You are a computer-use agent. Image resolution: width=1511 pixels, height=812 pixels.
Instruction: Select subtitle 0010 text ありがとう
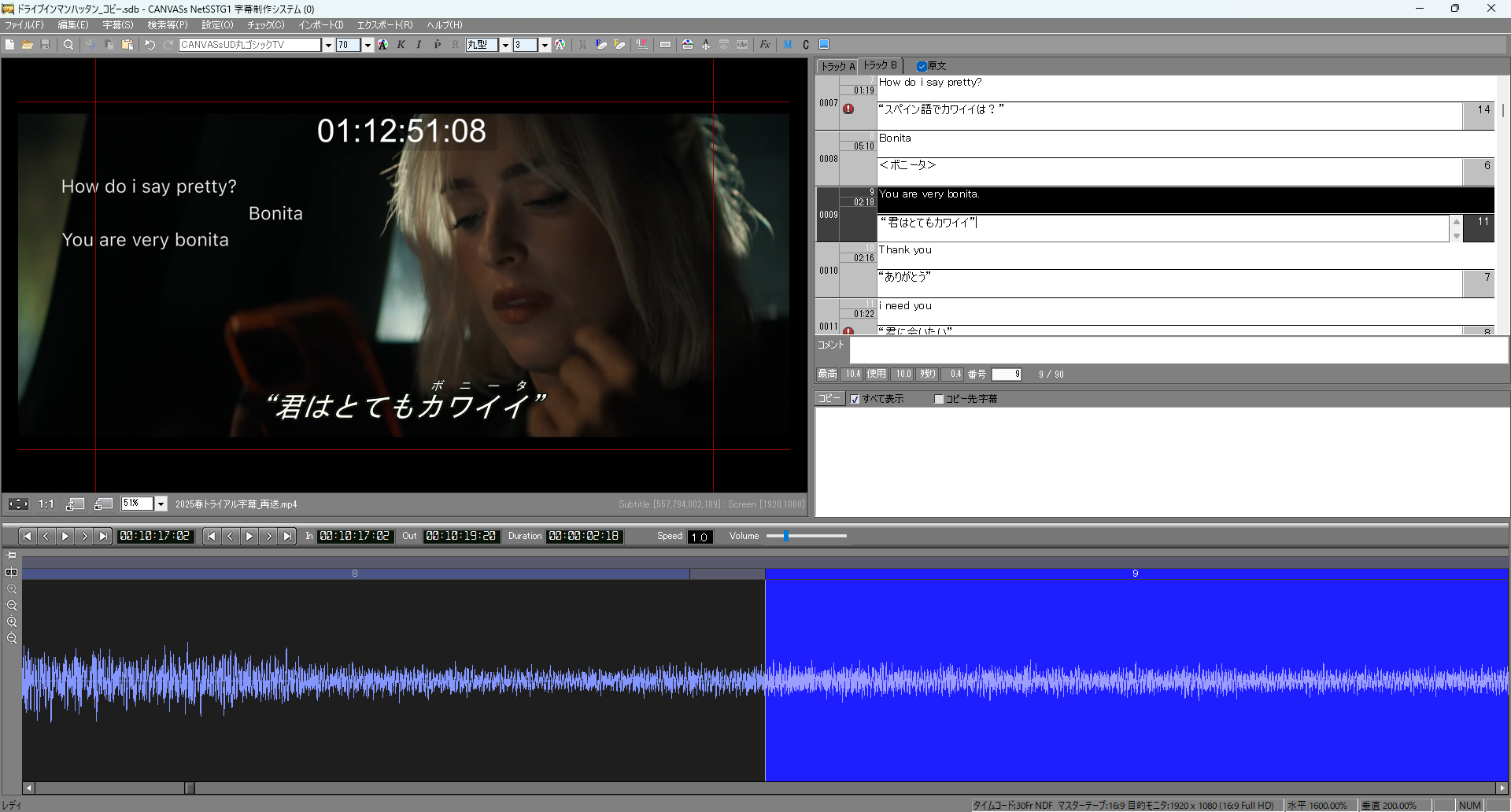tap(1169, 283)
